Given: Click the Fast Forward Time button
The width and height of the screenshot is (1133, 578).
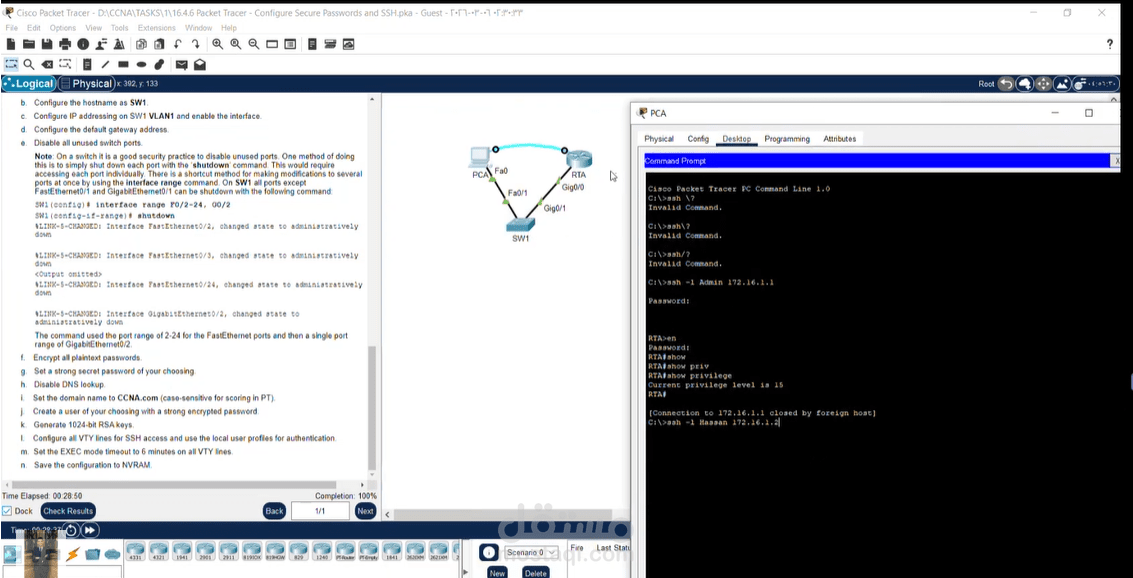Looking at the screenshot, I should pos(90,530).
